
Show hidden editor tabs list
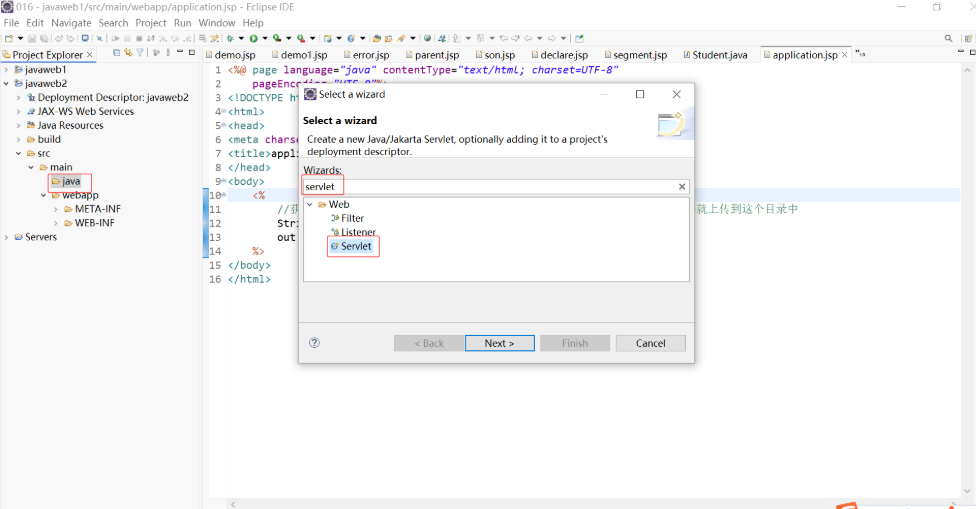pyautogui.click(x=860, y=54)
